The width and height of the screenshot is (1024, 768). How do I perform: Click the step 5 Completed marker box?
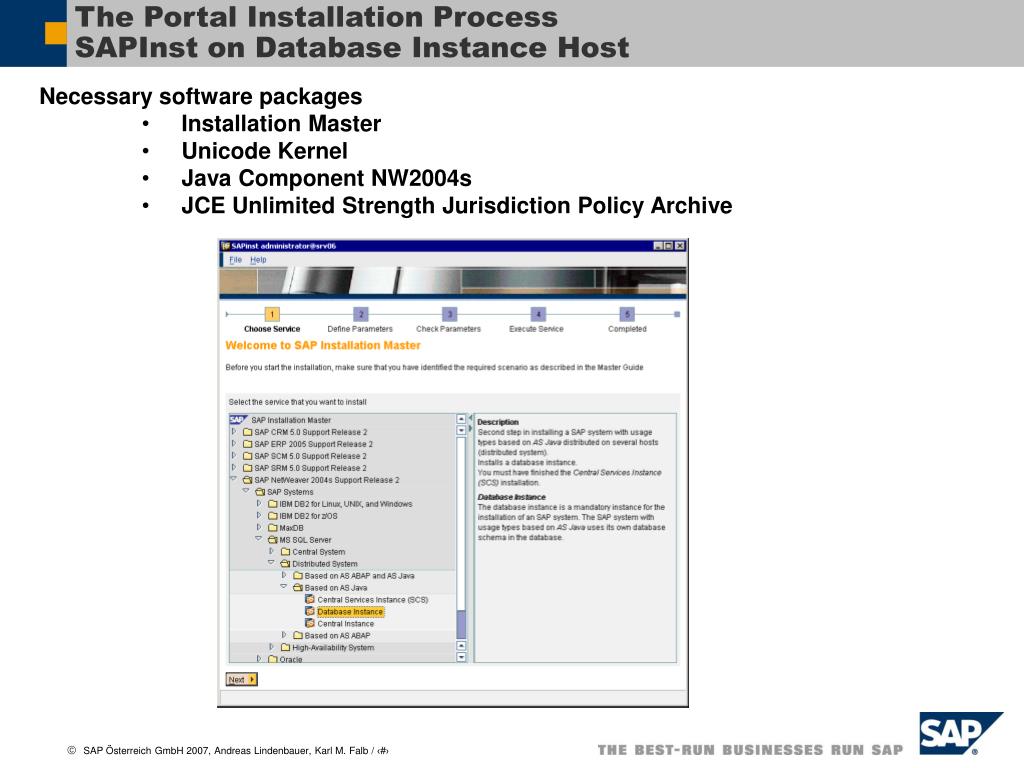[x=626, y=314]
